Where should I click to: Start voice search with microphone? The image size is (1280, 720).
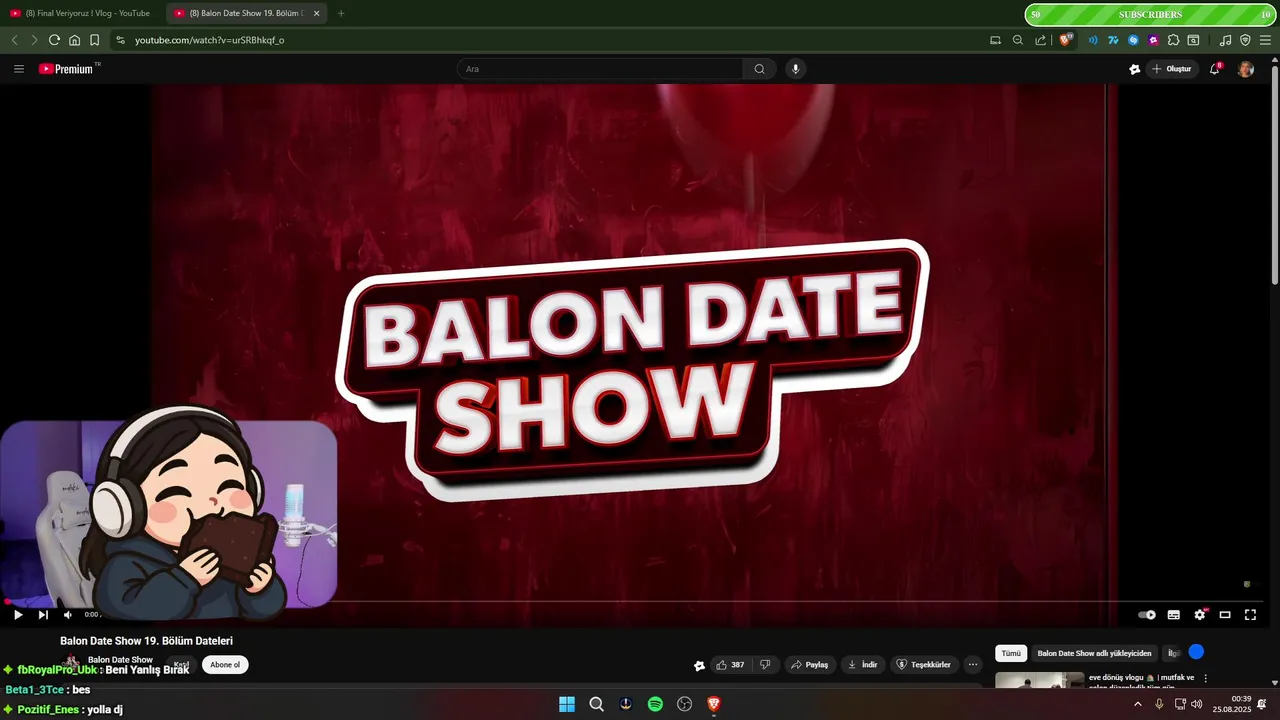click(x=796, y=69)
